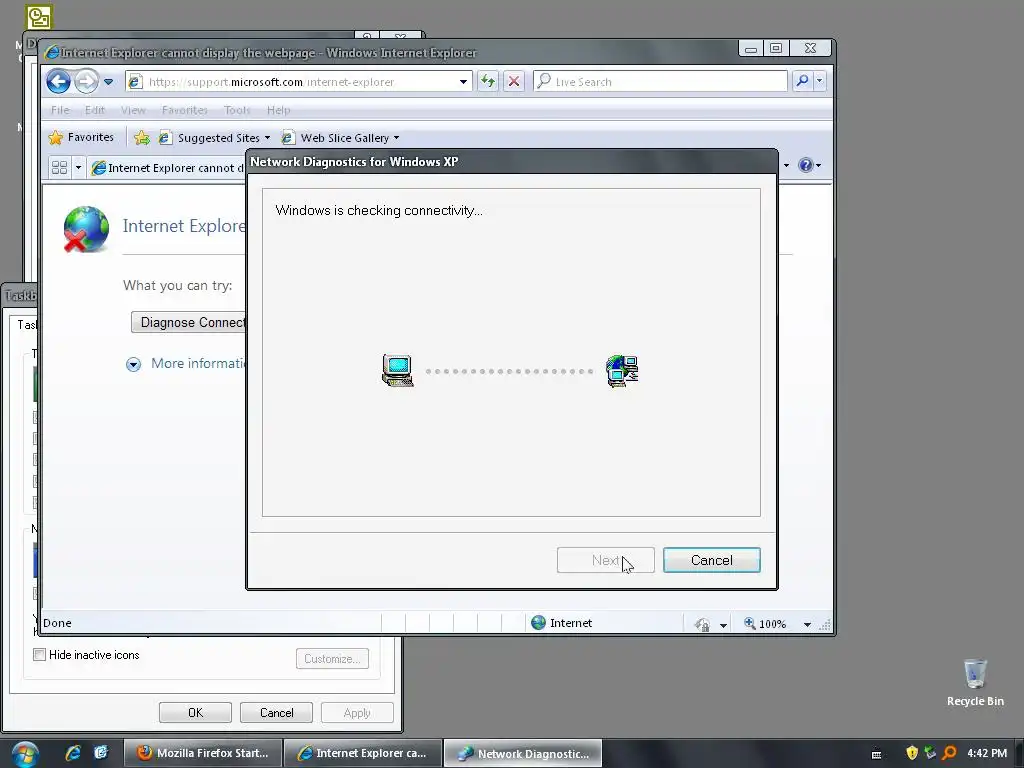Click inside the Live Search box

pyautogui.click(x=661, y=82)
